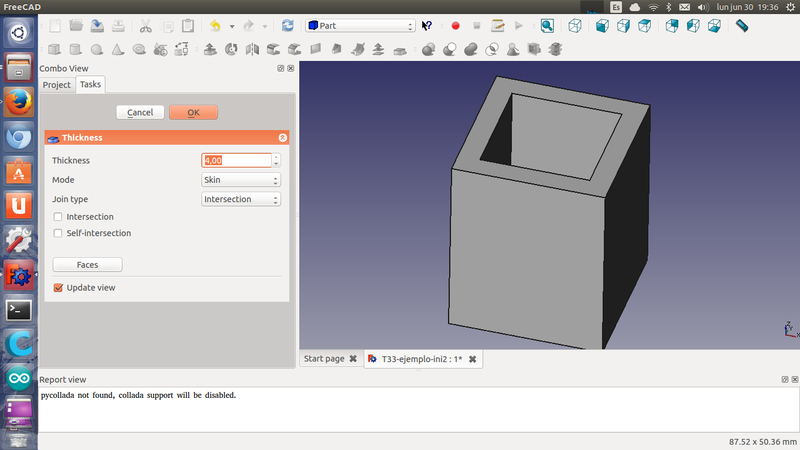Click the What's This help icon
Image resolution: width=800 pixels, height=450 pixels.
(428, 26)
